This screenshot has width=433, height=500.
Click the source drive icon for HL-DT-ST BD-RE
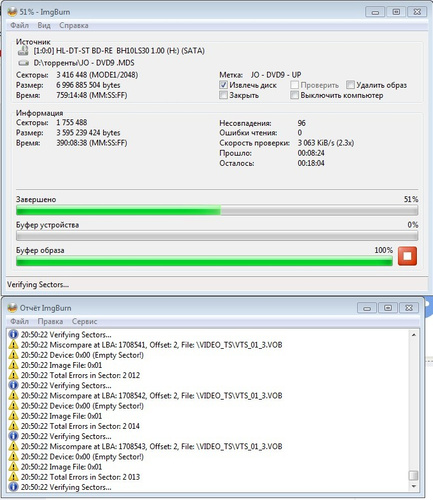click(23, 51)
